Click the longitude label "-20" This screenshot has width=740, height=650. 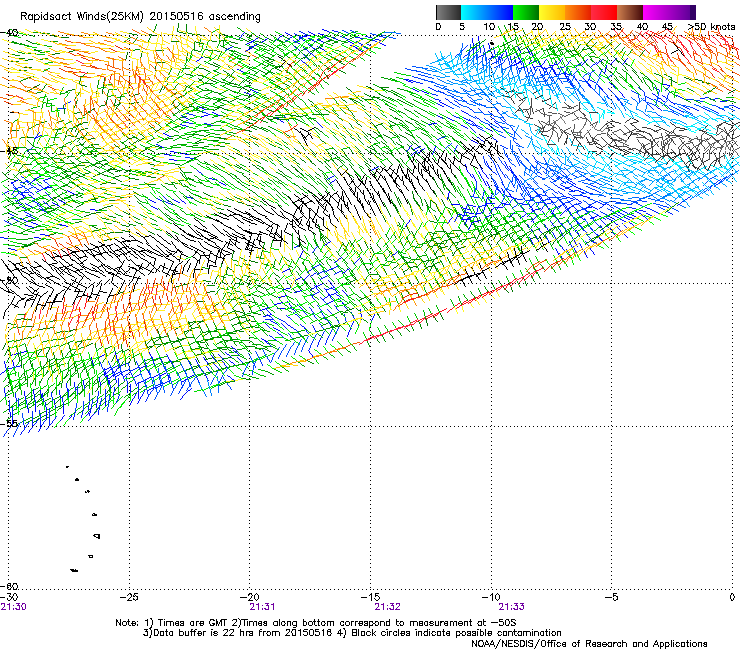point(250,597)
